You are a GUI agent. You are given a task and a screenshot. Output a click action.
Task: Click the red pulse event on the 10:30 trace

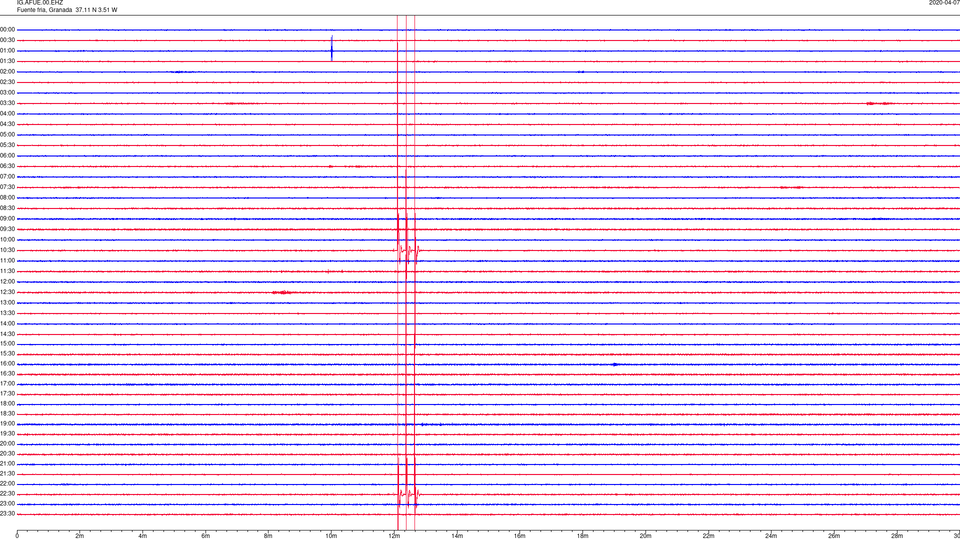coord(407,250)
